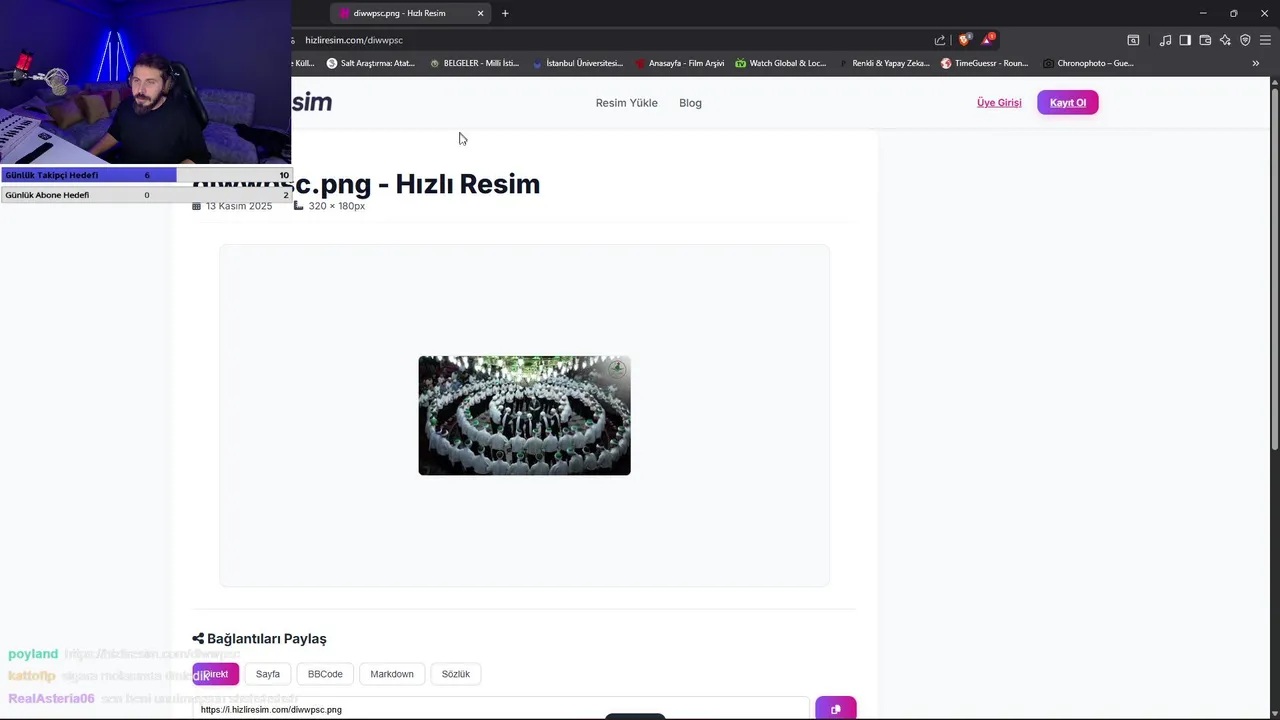Screen dimensions: 1280x720
Task: Open TimeGuessr bookmark
Action: [985, 63]
